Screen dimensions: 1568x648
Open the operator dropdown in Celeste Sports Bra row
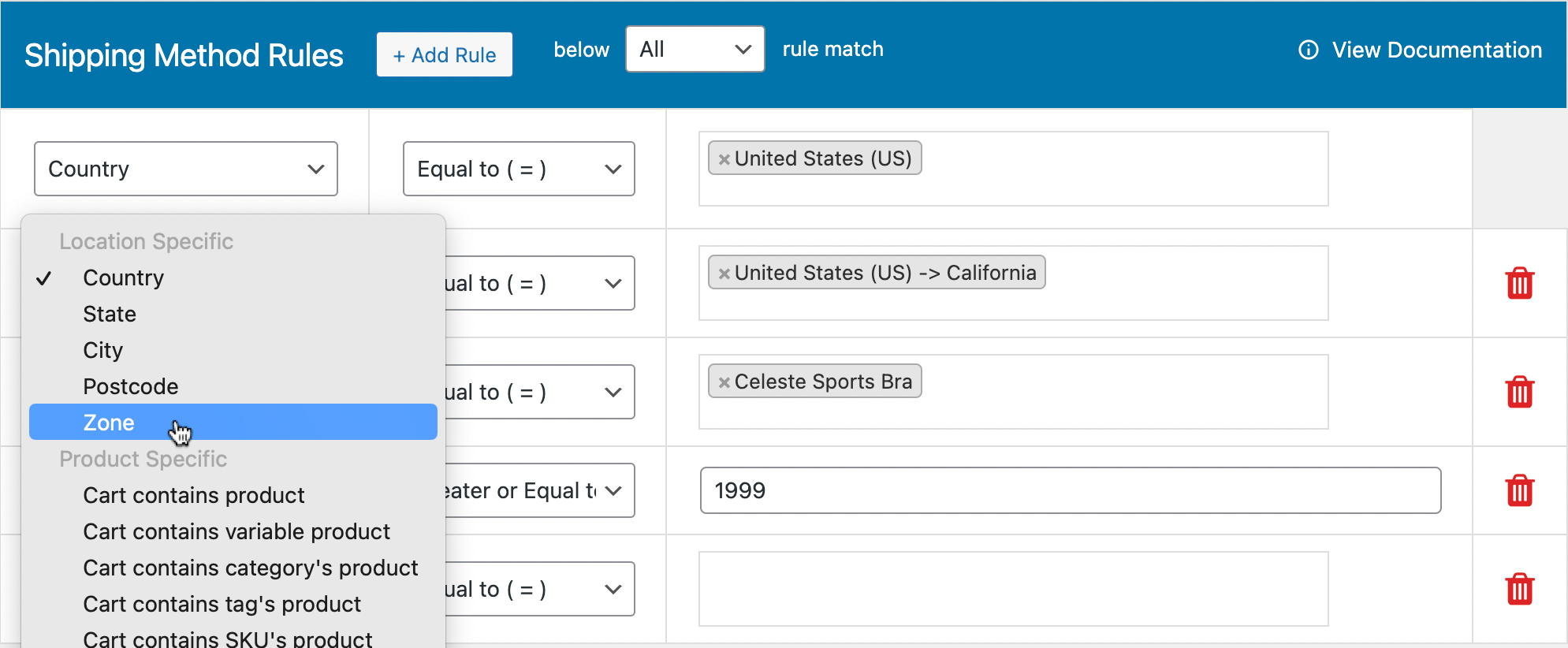coord(540,392)
